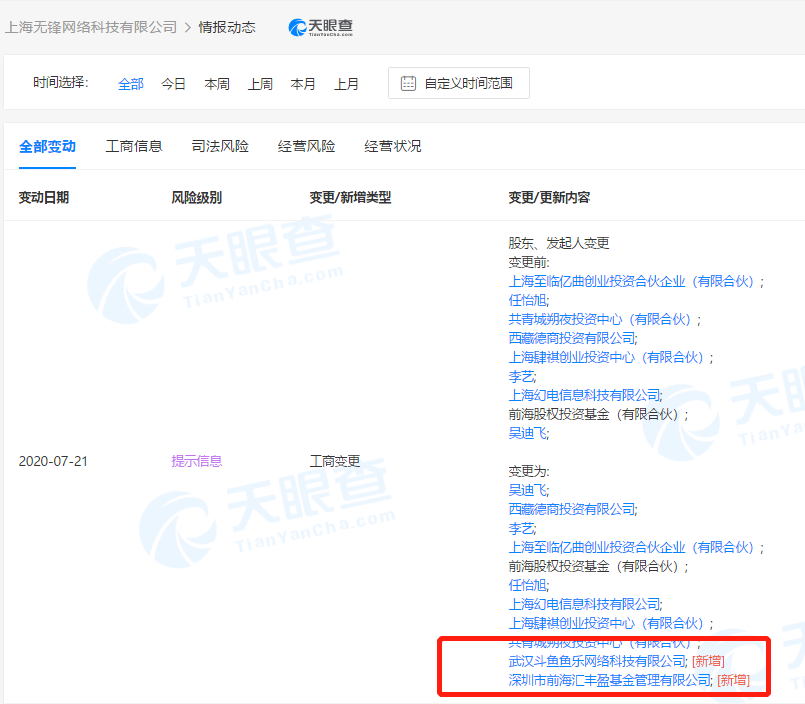805x704 pixels.
Task: Go to the 经营状况 tab
Action: (393, 147)
